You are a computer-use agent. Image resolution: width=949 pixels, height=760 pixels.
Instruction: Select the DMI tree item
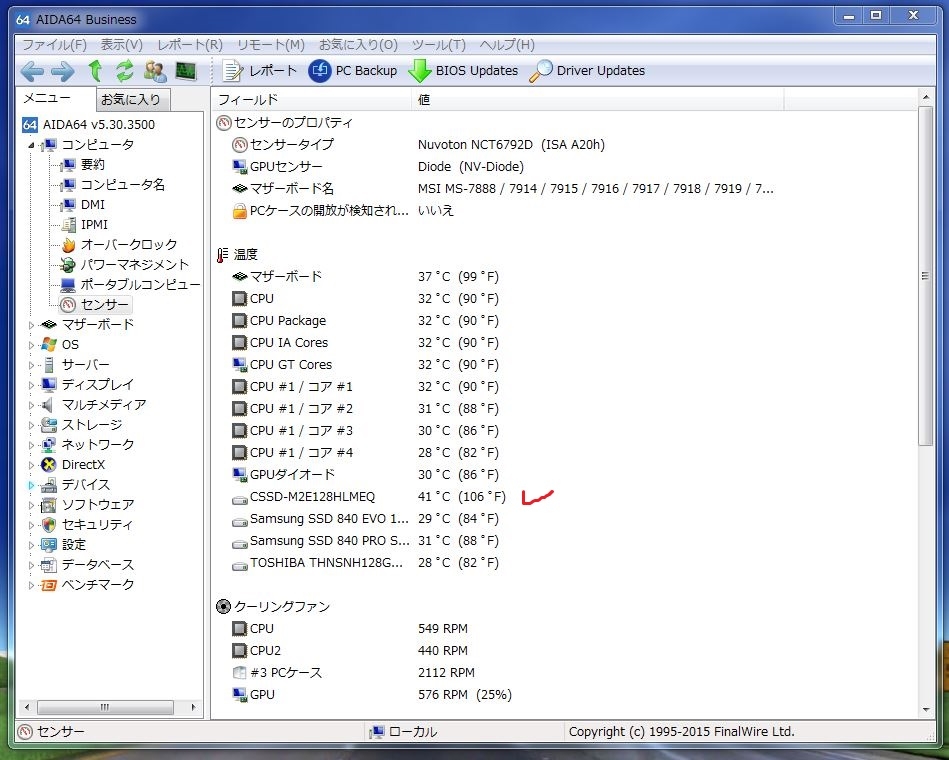pos(93,205)
